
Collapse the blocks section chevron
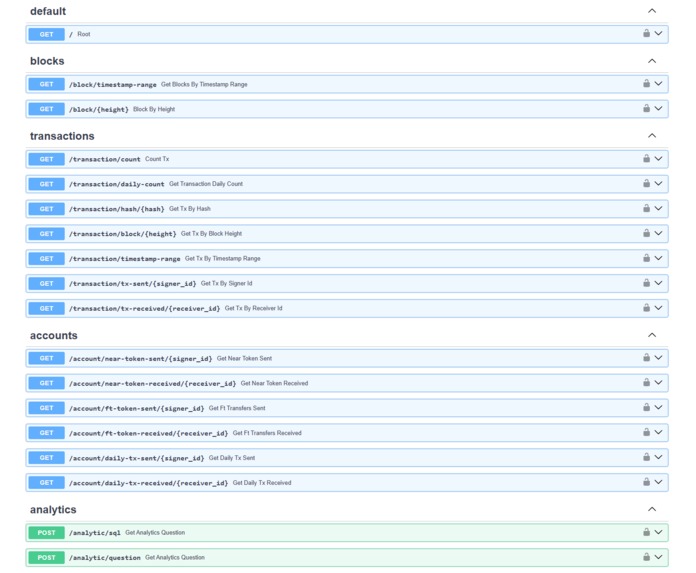coord(652,61)
